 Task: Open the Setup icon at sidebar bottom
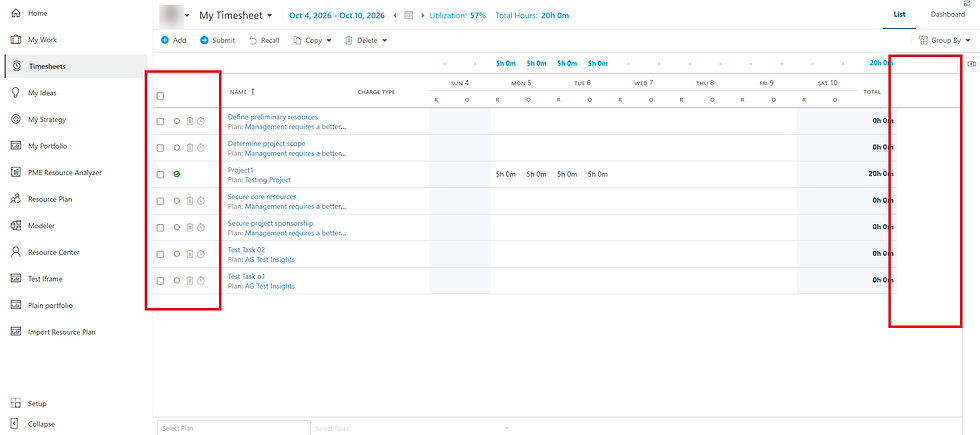pyautogui.click(x=16, y=404)
